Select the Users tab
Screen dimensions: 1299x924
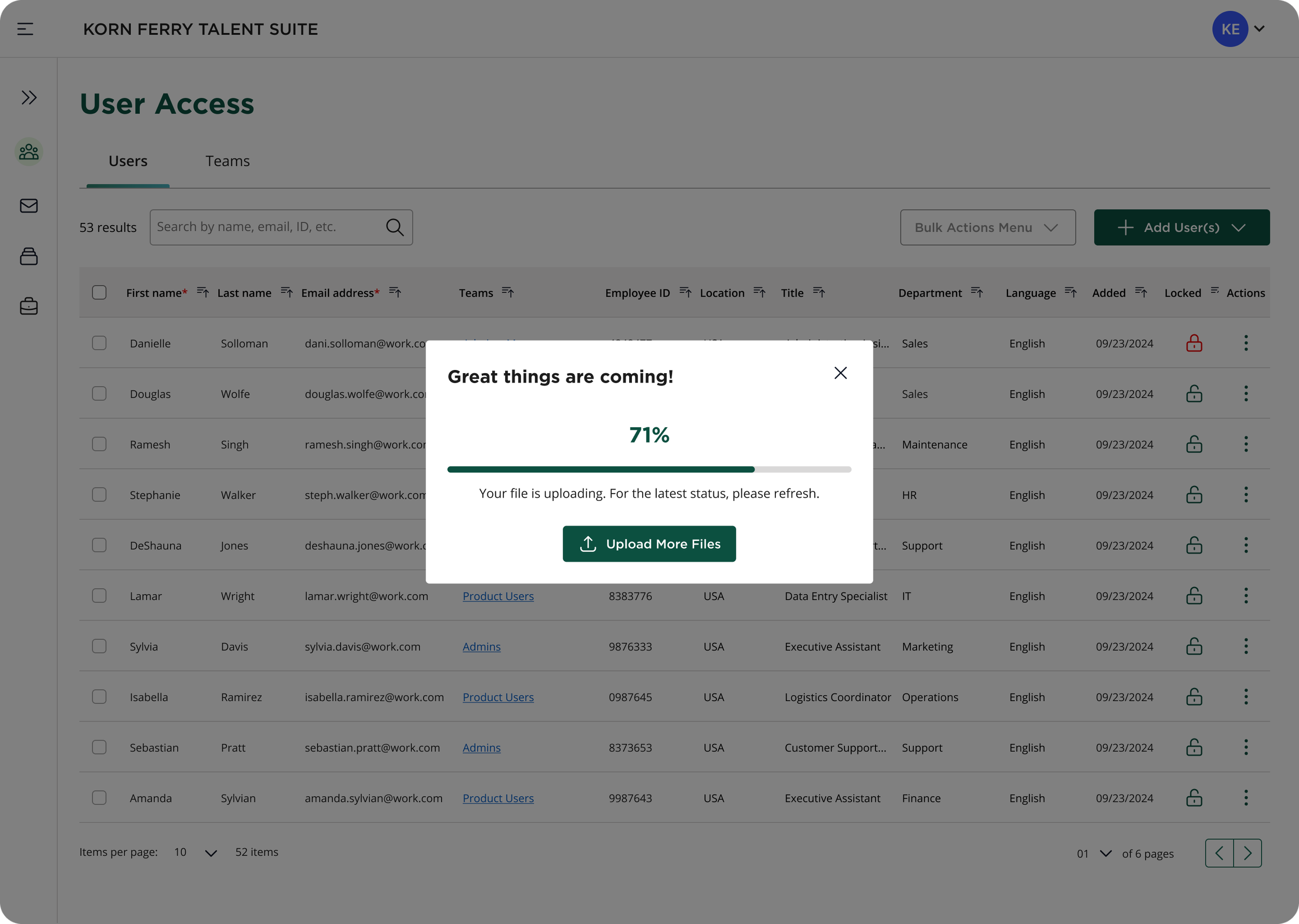pos(128,161)
